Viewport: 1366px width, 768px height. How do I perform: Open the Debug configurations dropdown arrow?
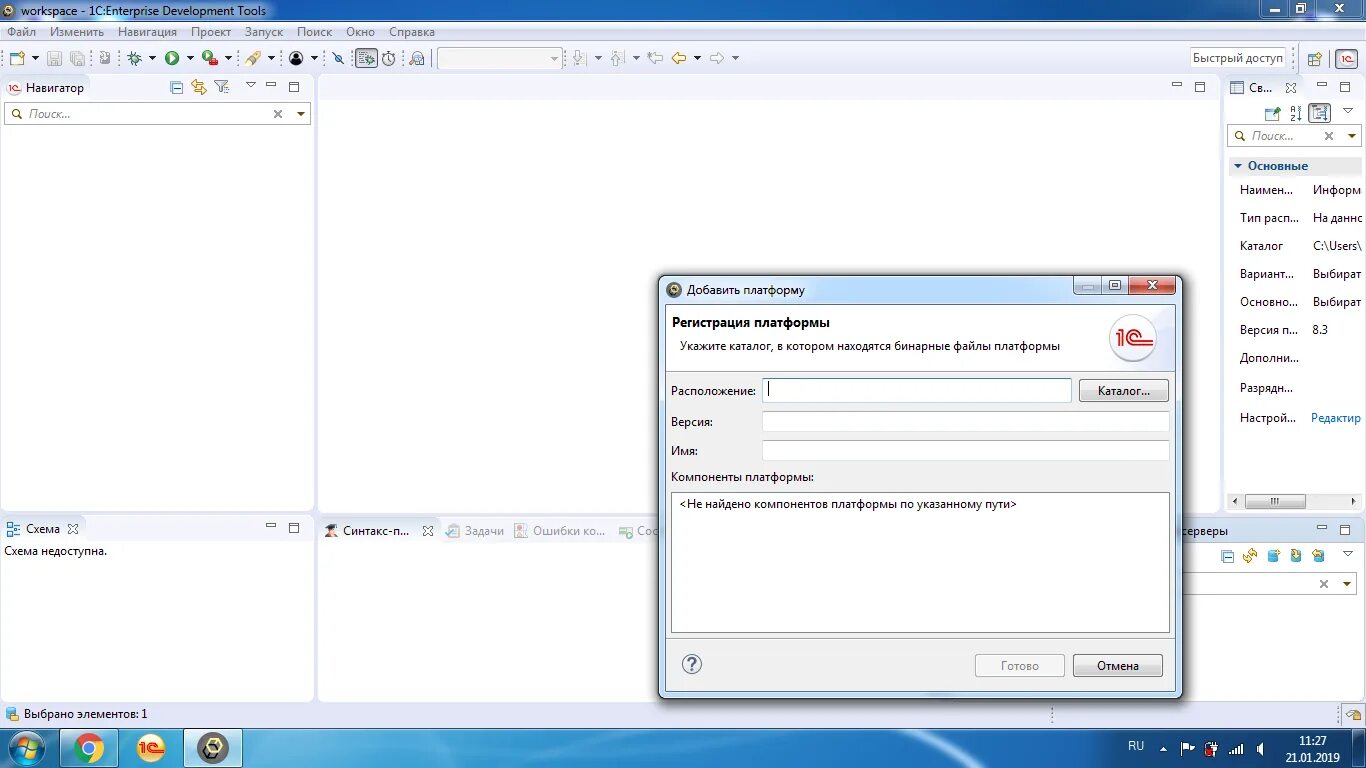click(152, 58)
